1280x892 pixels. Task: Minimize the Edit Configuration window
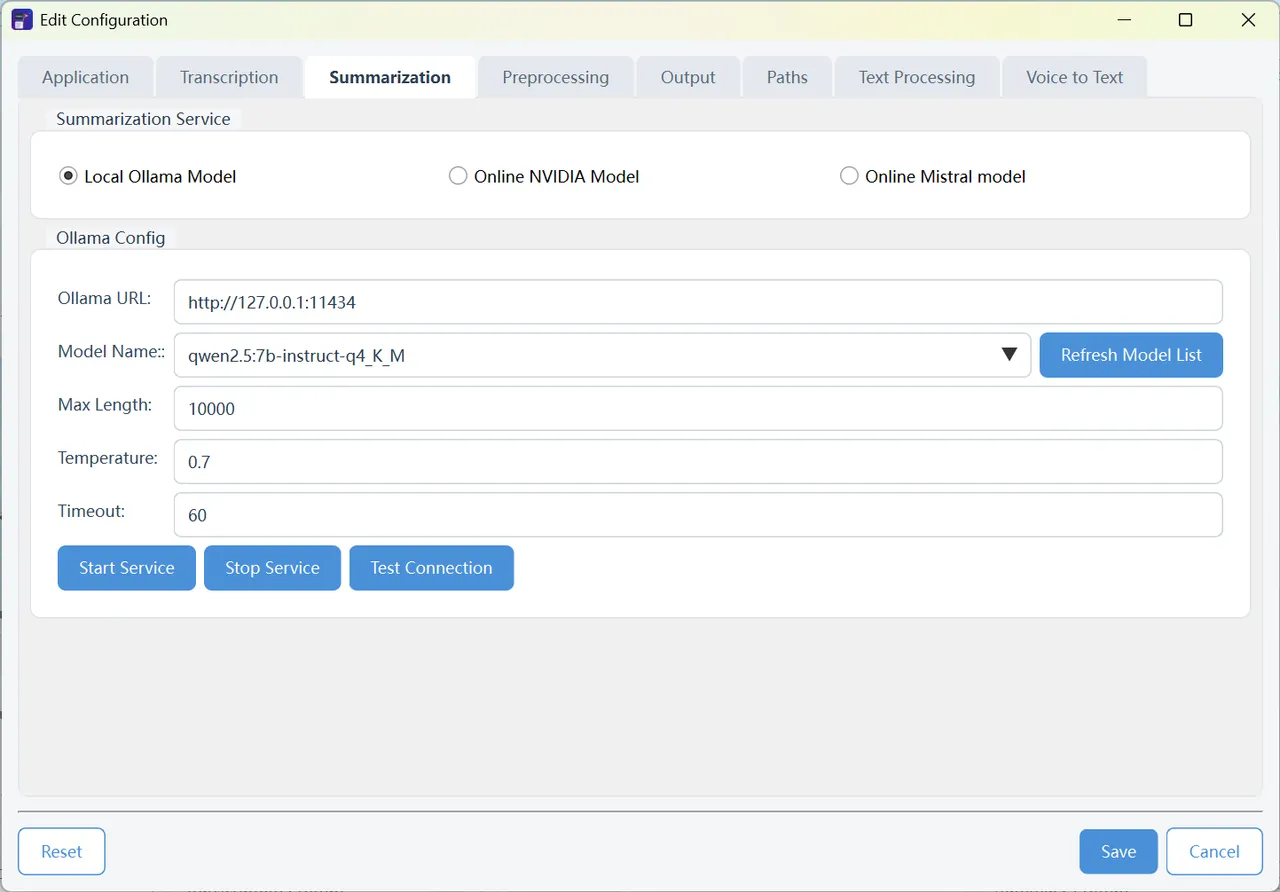(1124, 20)
